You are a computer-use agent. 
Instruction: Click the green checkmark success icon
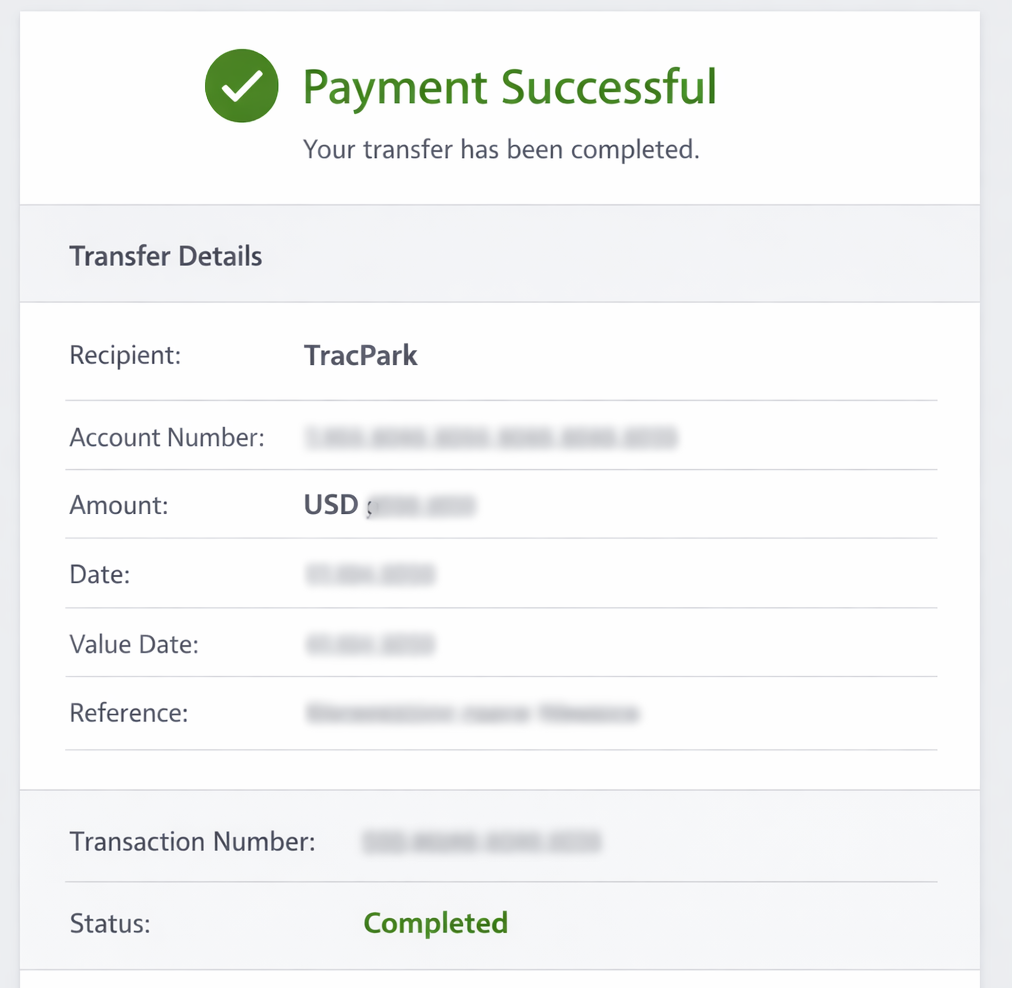pyautogui.click(x=241, y=85)
